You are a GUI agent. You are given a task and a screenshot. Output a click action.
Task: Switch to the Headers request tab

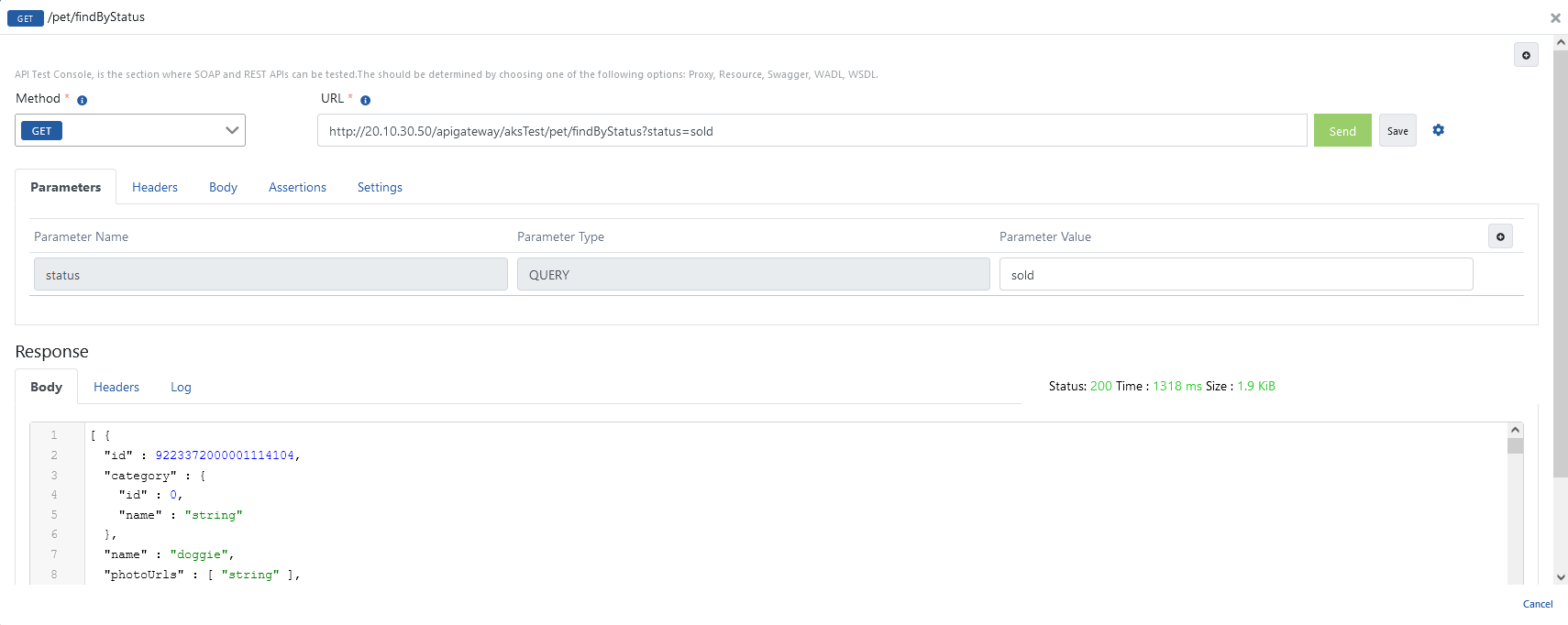pyautogui.click(x=155, y=187)
